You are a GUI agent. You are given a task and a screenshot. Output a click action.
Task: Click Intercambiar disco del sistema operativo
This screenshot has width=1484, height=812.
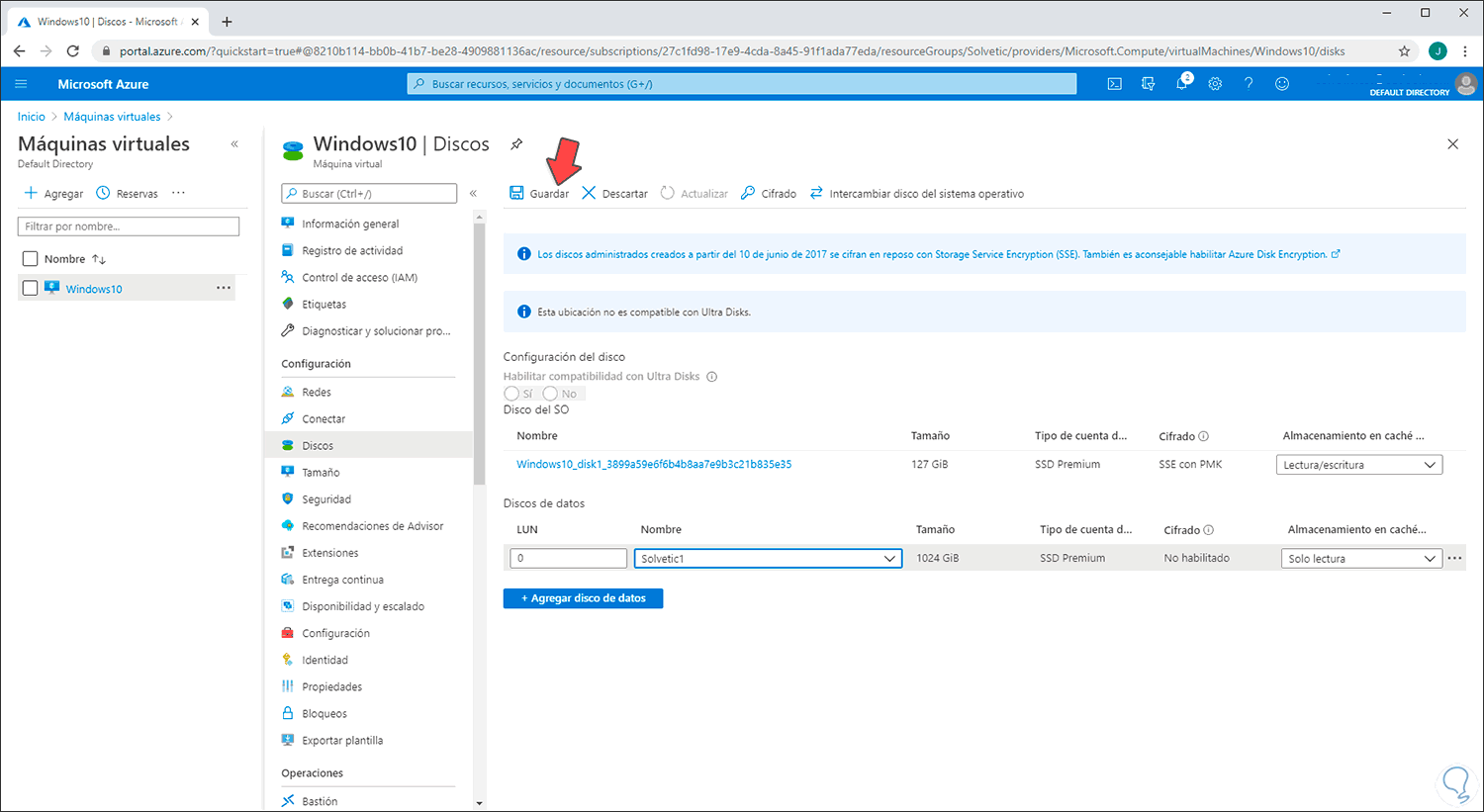point(917,194)
